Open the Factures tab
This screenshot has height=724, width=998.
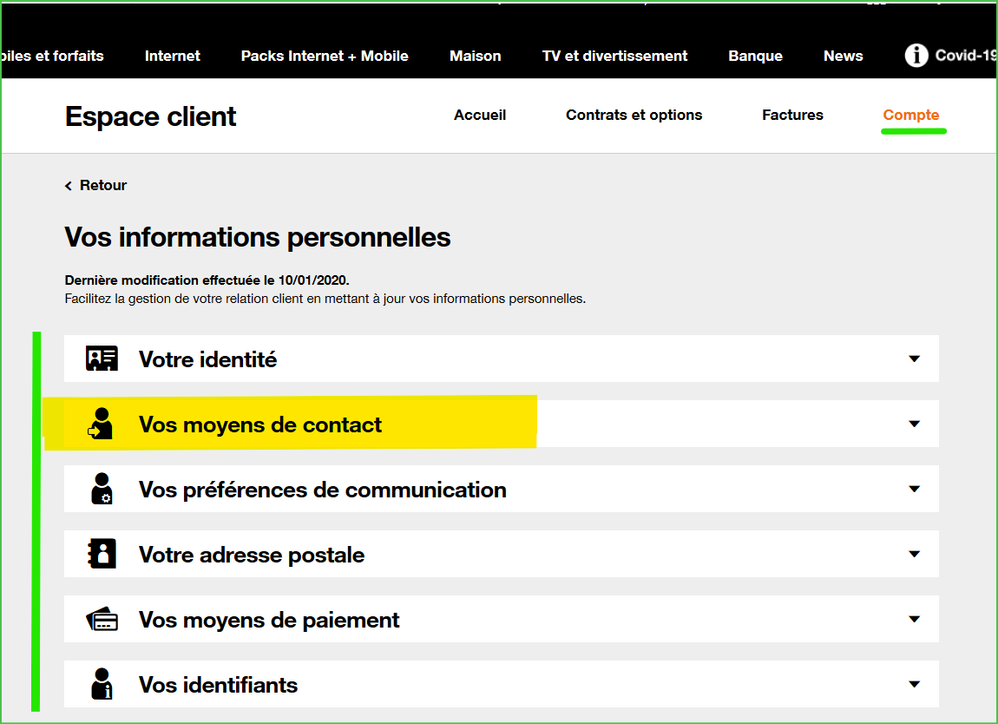point(792,115)
